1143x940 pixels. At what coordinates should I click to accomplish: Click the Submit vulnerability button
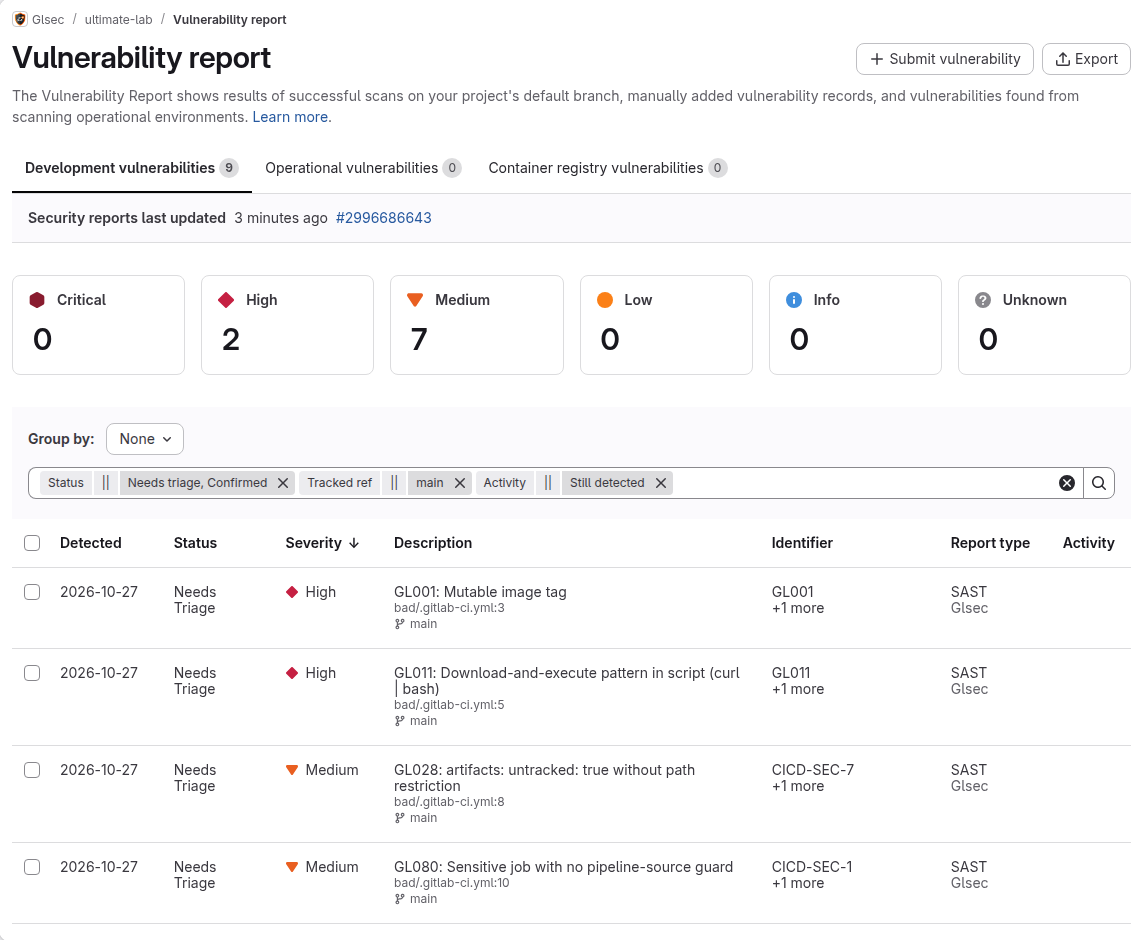[x=945, y=59]
